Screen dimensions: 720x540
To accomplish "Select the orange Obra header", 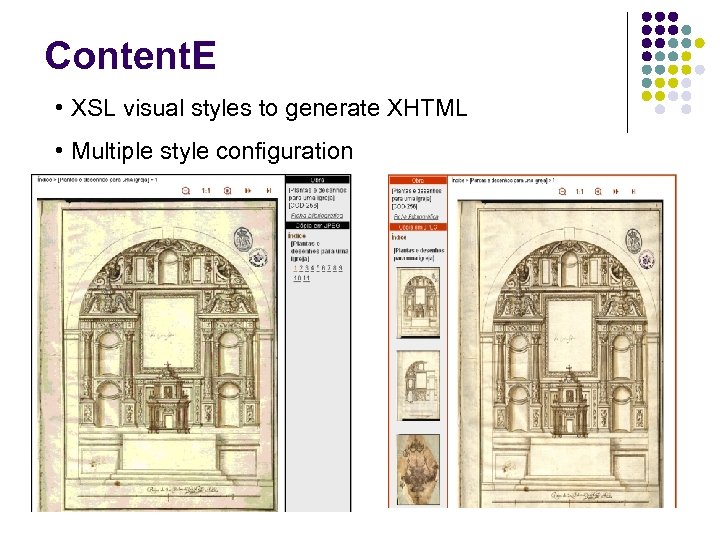I will coord(418,180).
